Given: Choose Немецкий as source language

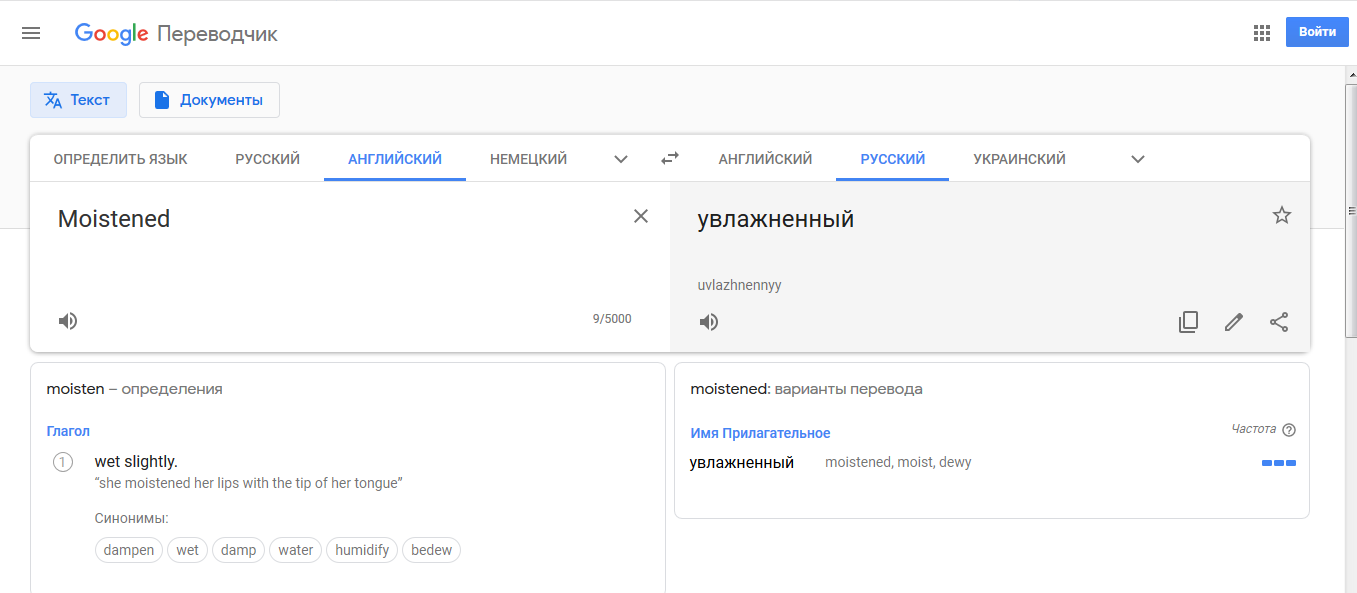Looking at the screenshot, I should 529,159.
